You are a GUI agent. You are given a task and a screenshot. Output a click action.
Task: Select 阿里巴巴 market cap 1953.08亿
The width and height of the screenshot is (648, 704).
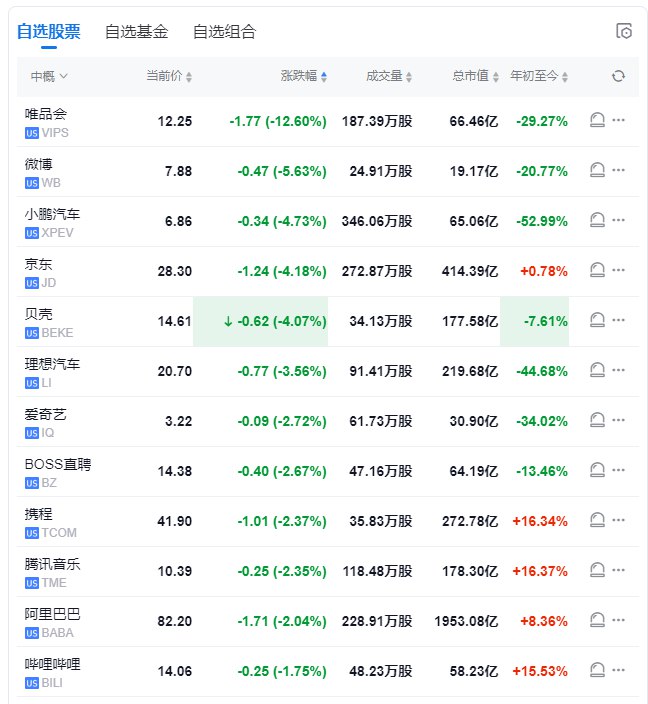(x=466, y=621)
